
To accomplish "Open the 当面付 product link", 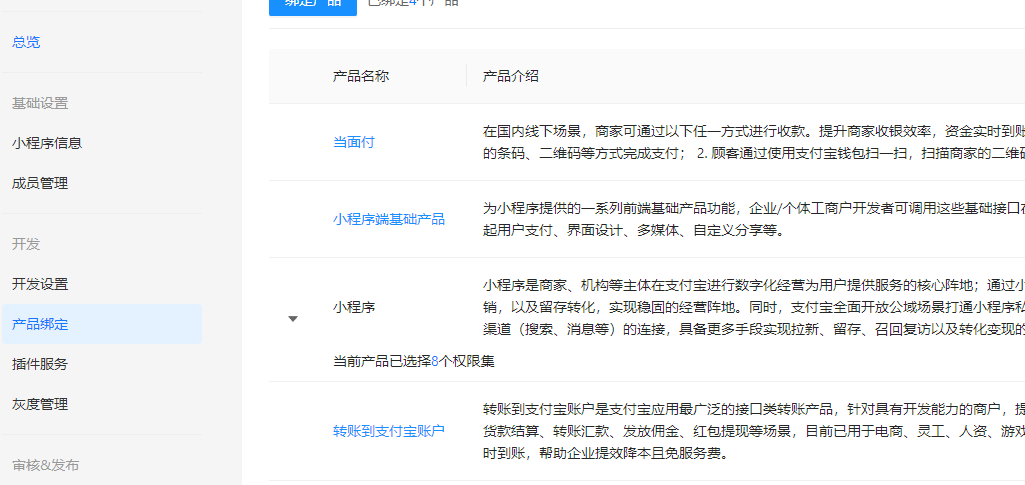I will 354,142.
